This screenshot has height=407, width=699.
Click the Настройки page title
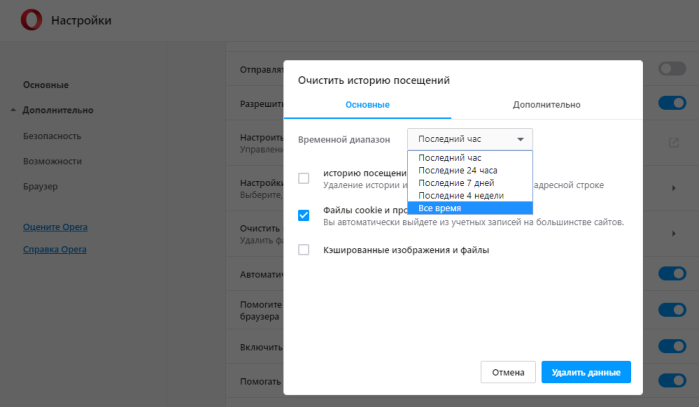click(81, 21)
